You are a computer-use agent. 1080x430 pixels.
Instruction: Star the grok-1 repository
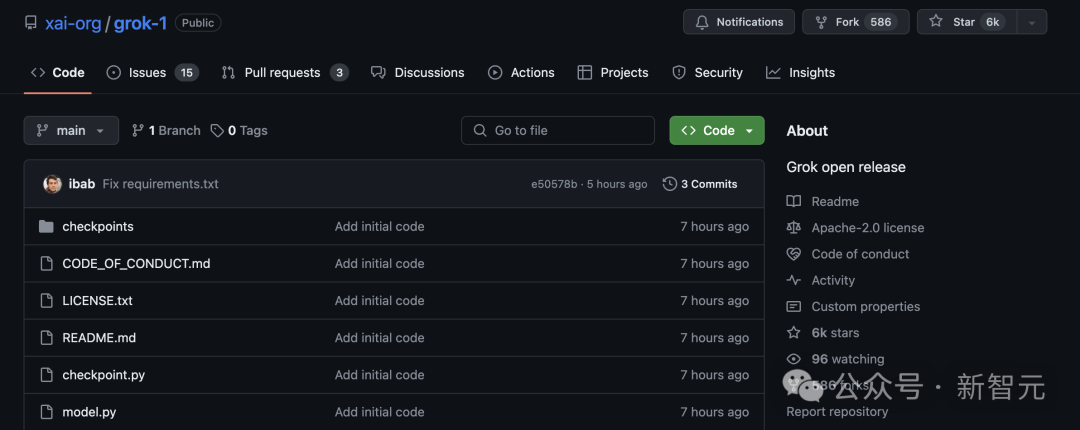pyautogui.click(x=963, y=22)
